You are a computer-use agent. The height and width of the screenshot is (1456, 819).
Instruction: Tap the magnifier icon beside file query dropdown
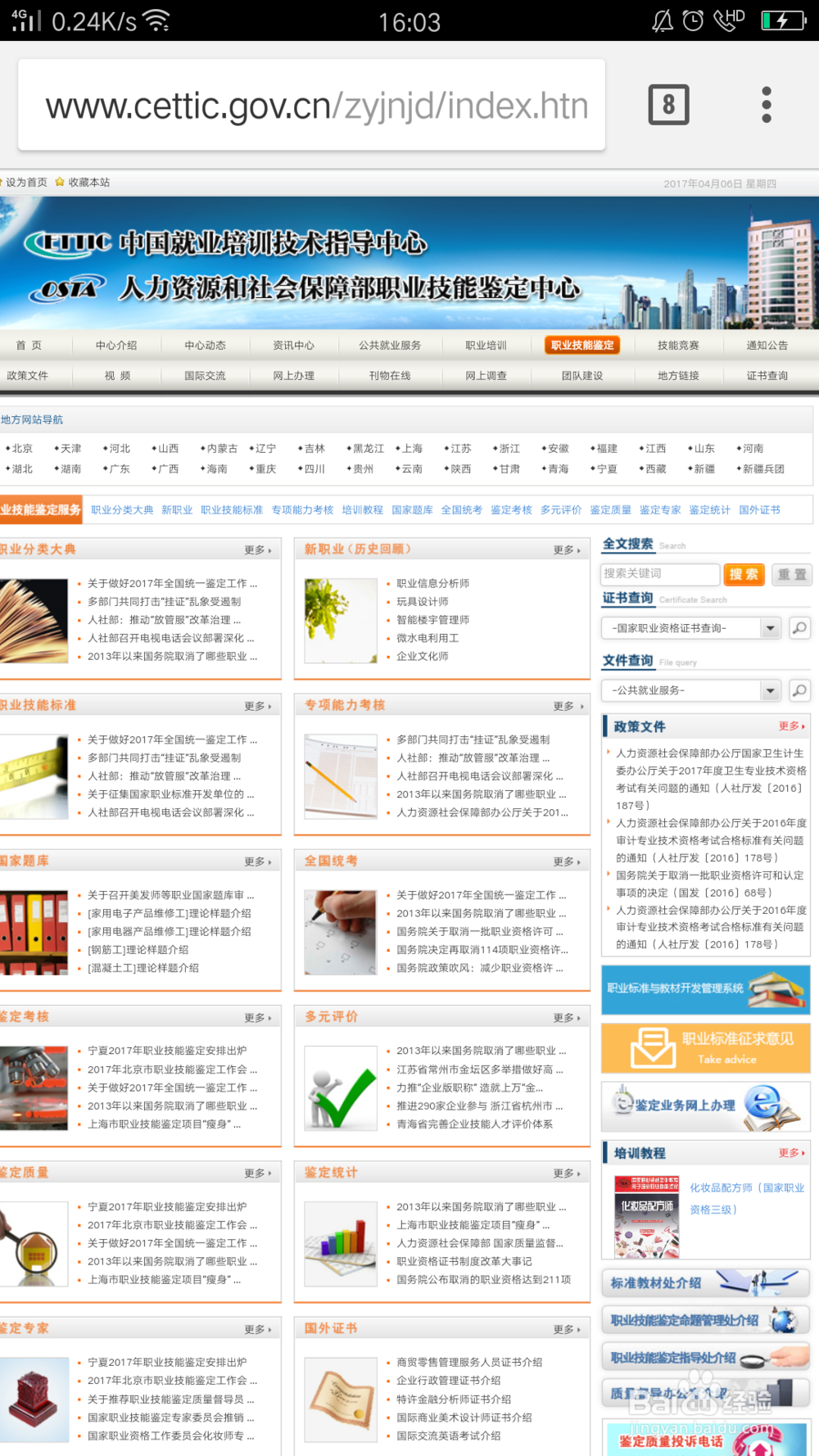coord(799,690)
